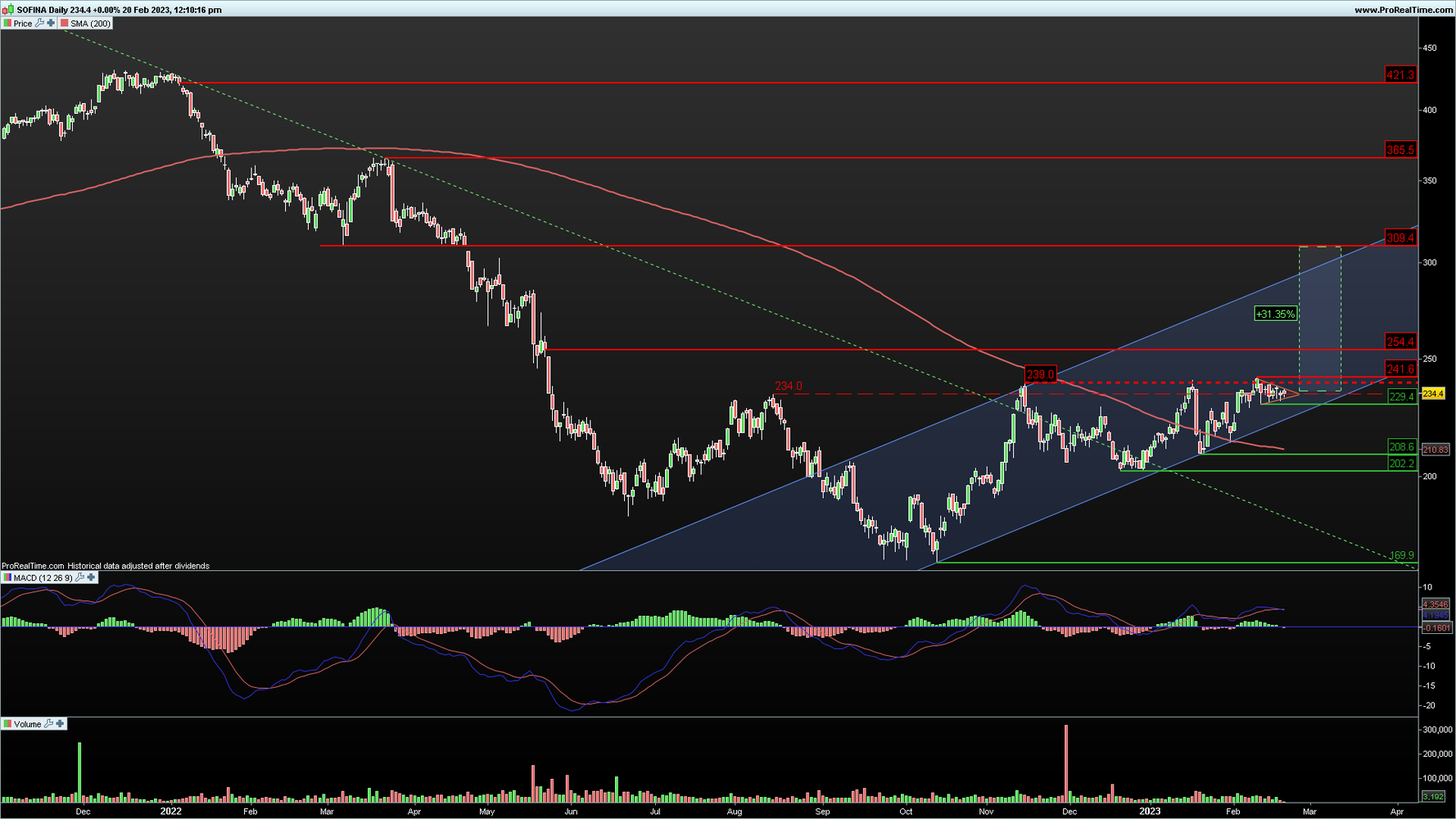Click the 2023 year label on time axis
The image size is (1456, 819).
click(1150, 812)
